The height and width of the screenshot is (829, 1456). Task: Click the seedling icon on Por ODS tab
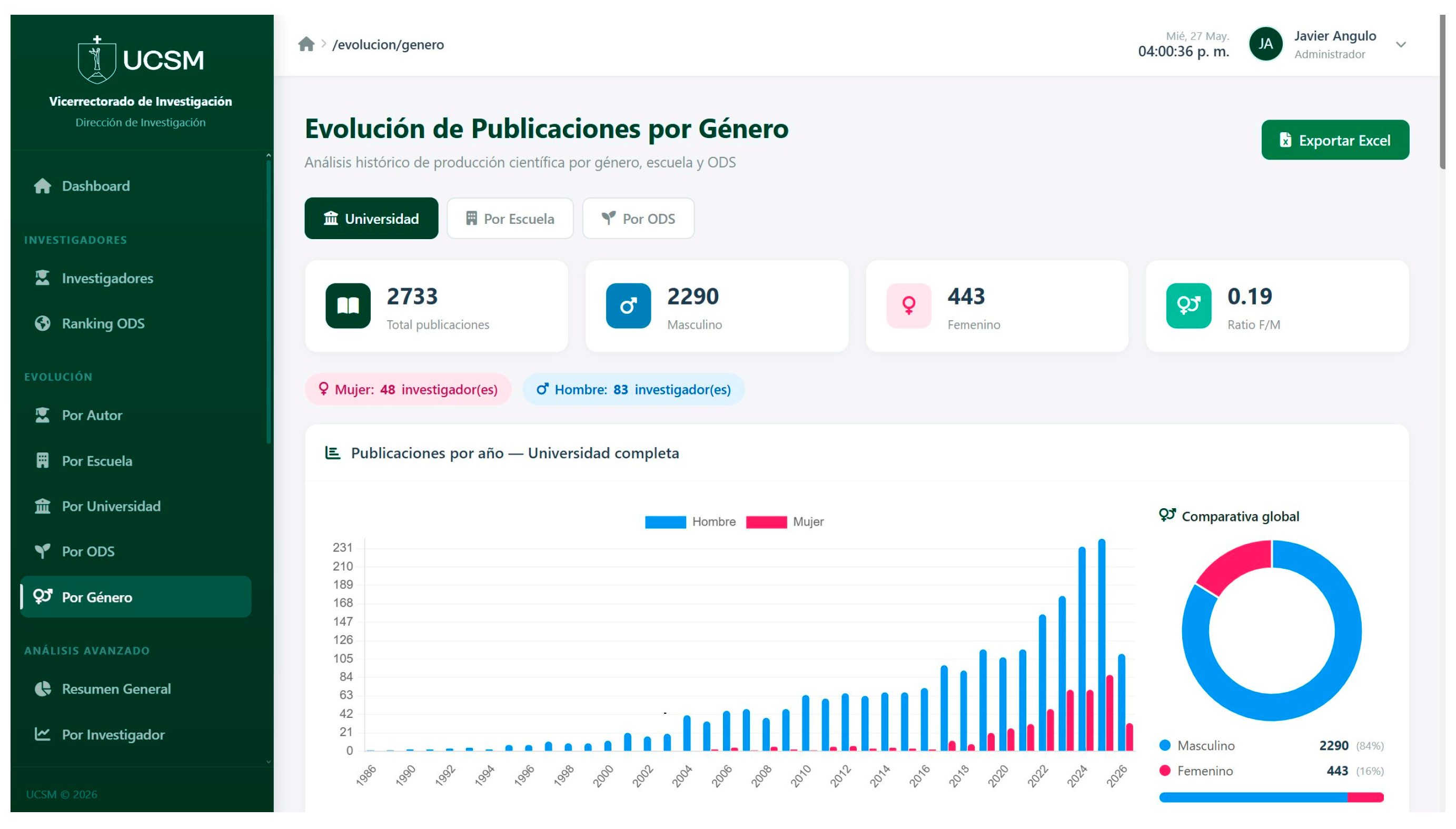coord(609,218)
